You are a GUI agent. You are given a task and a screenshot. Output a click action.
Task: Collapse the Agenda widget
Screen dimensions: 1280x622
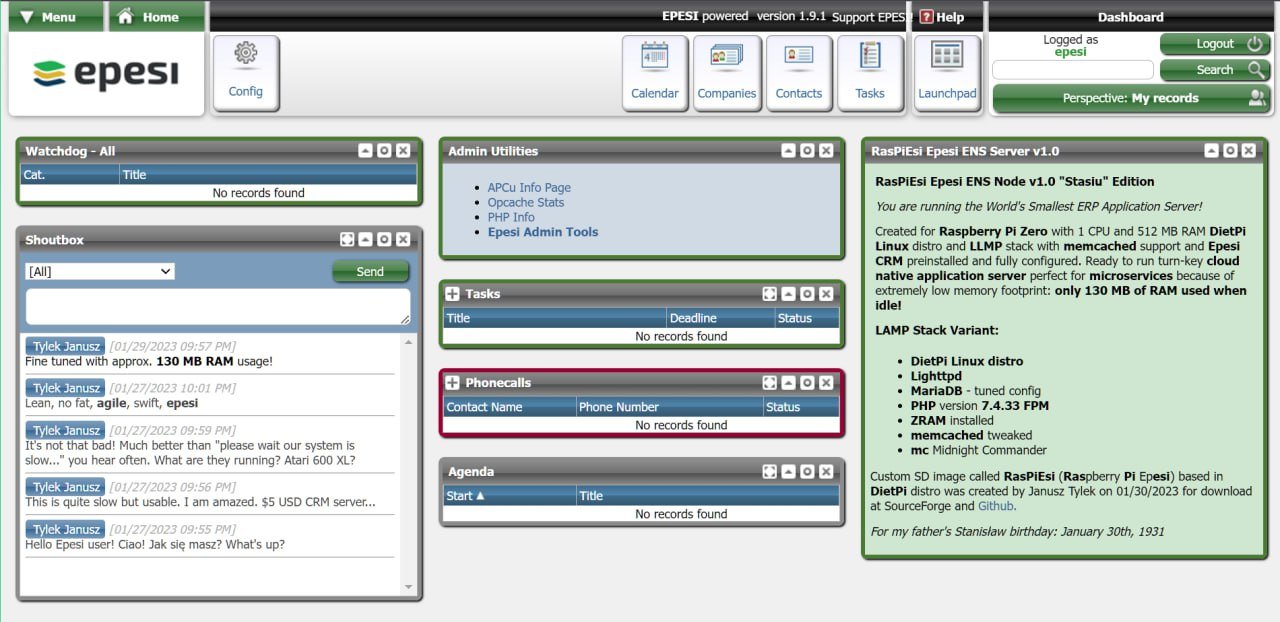[789, 471]
